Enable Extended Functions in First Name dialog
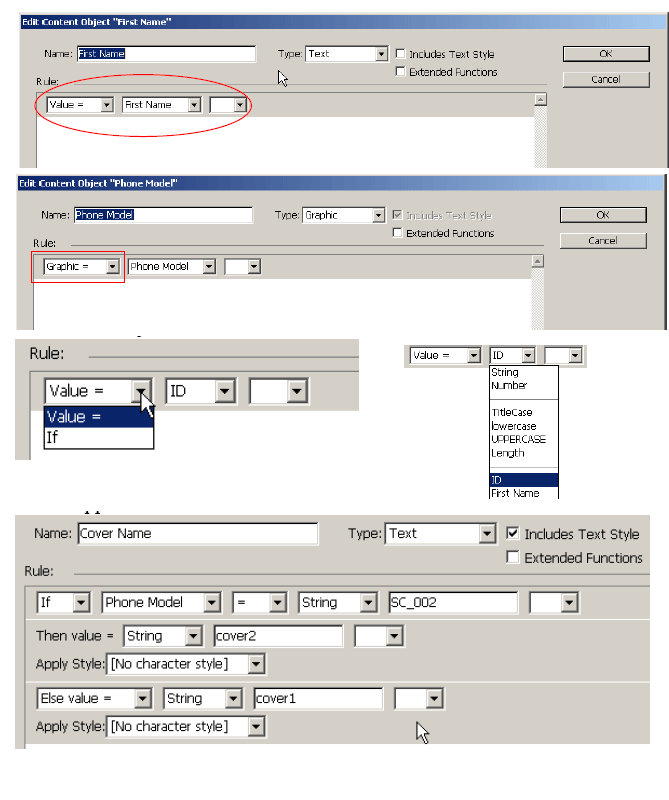 [401, 72]
